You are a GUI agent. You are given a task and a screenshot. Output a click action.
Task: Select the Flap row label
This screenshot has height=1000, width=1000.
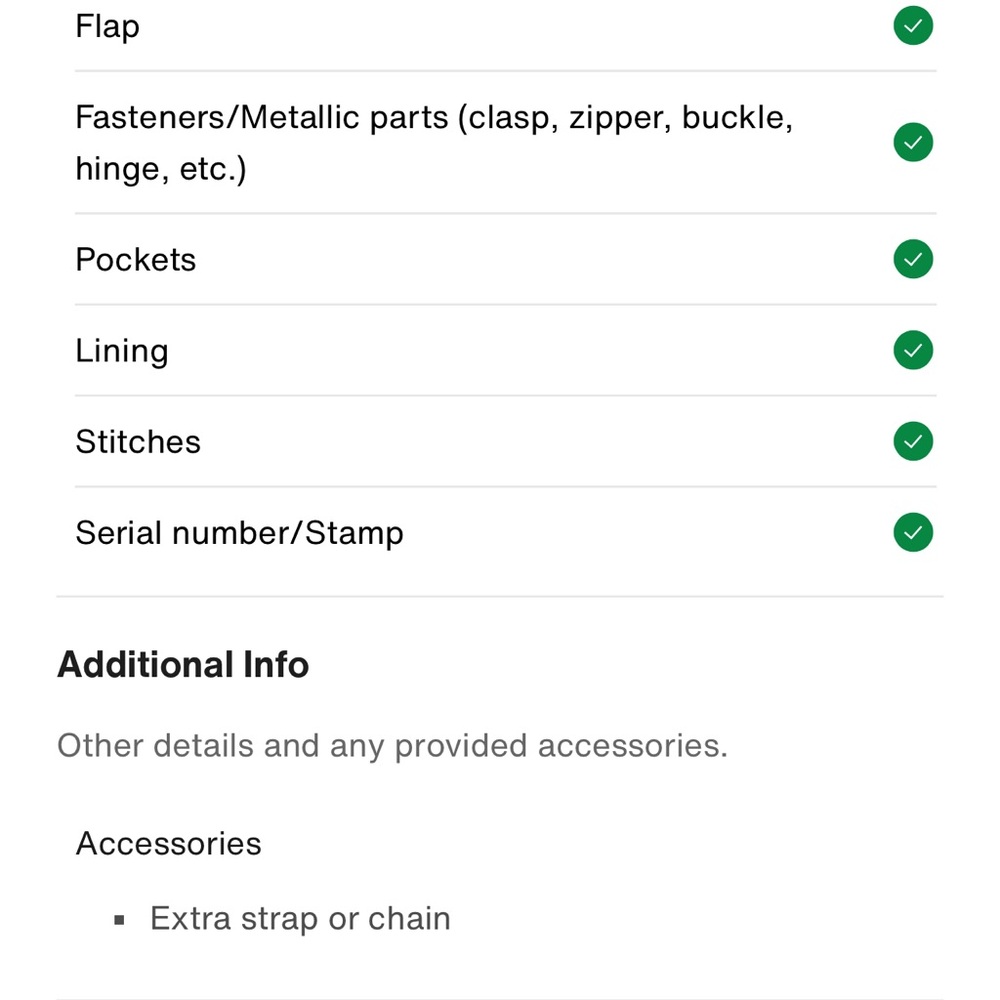107,27
